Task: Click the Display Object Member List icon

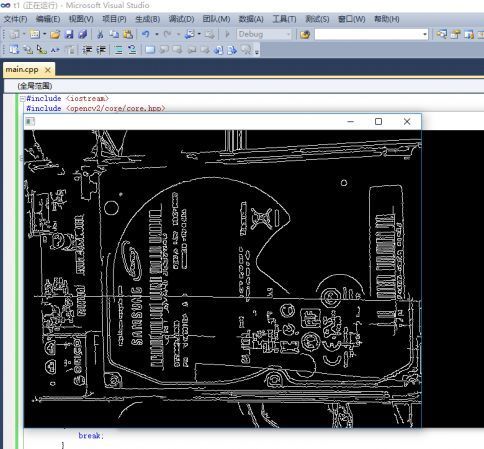Action: tap(14, 50)
